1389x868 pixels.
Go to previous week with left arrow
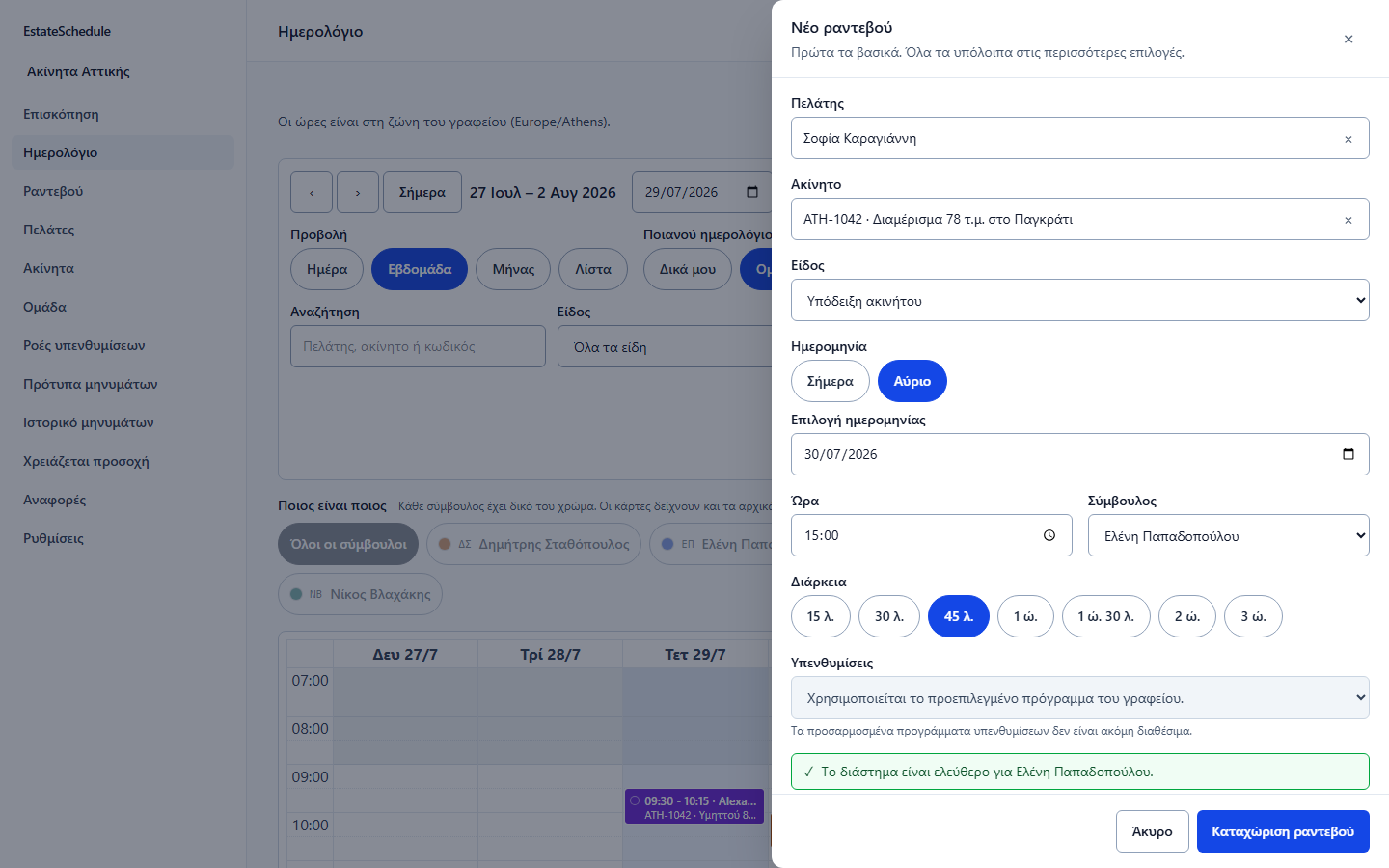click(x=312, y=192)
